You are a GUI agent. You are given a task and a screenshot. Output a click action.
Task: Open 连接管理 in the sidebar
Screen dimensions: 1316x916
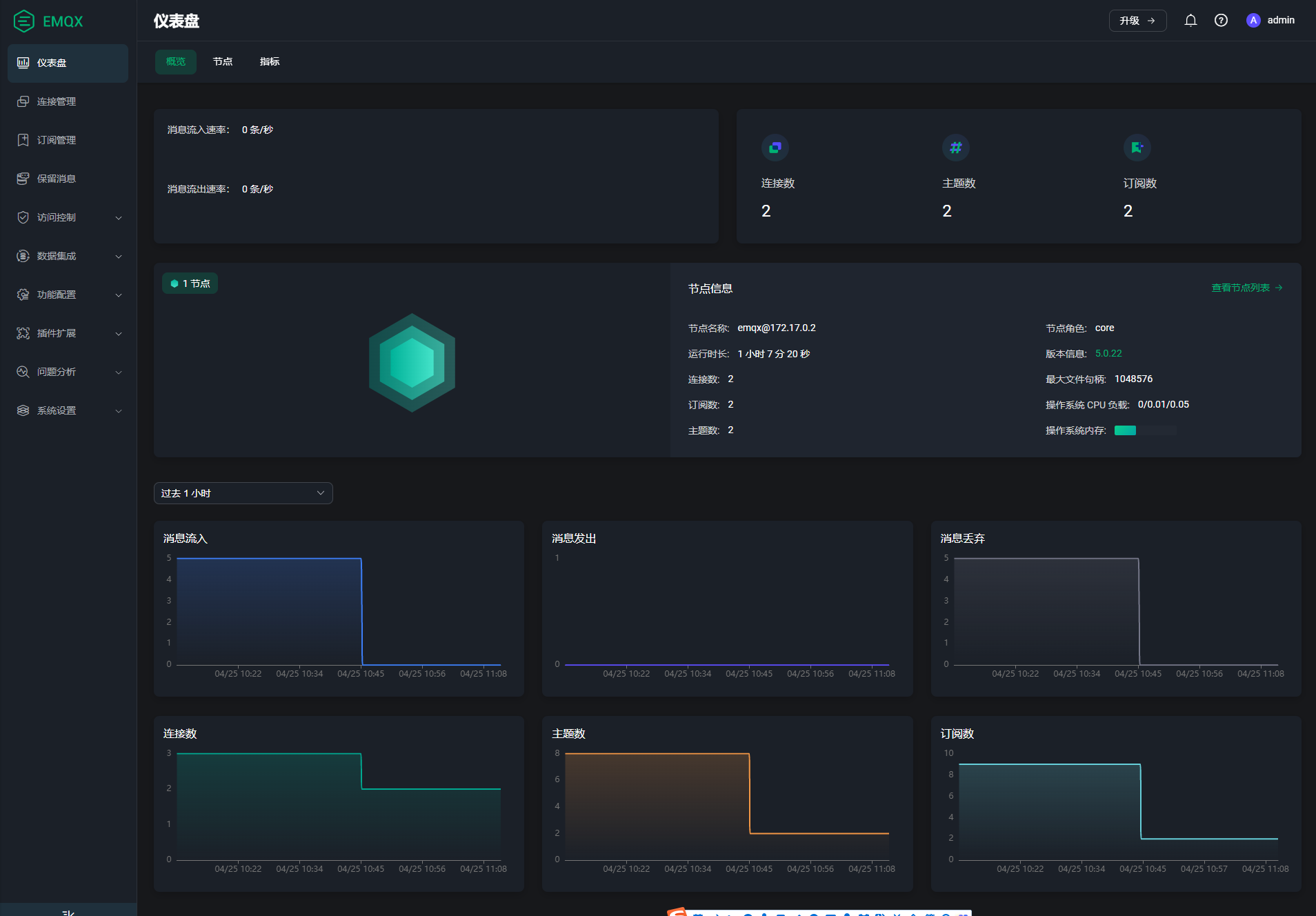pos(57,101)
